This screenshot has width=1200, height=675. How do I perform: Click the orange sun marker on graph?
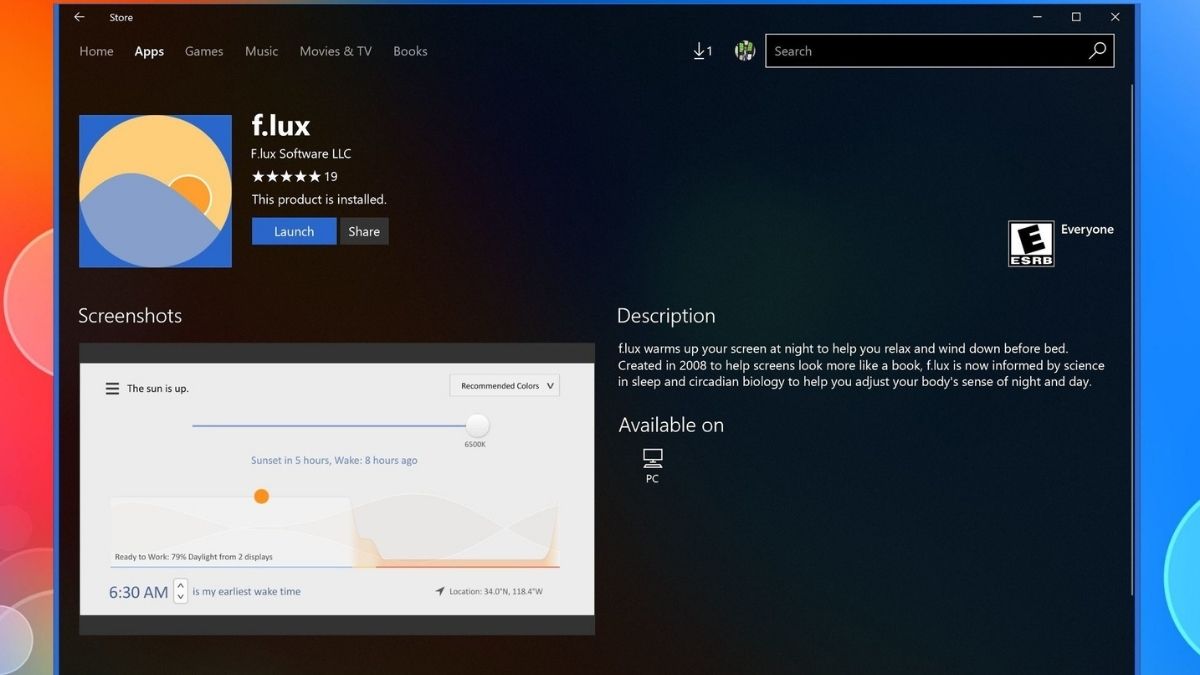tap(261, 496)
